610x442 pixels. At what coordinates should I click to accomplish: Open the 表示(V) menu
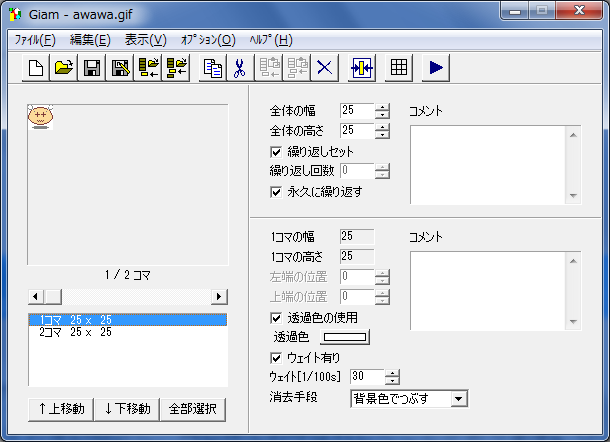(x=145, y=40)
